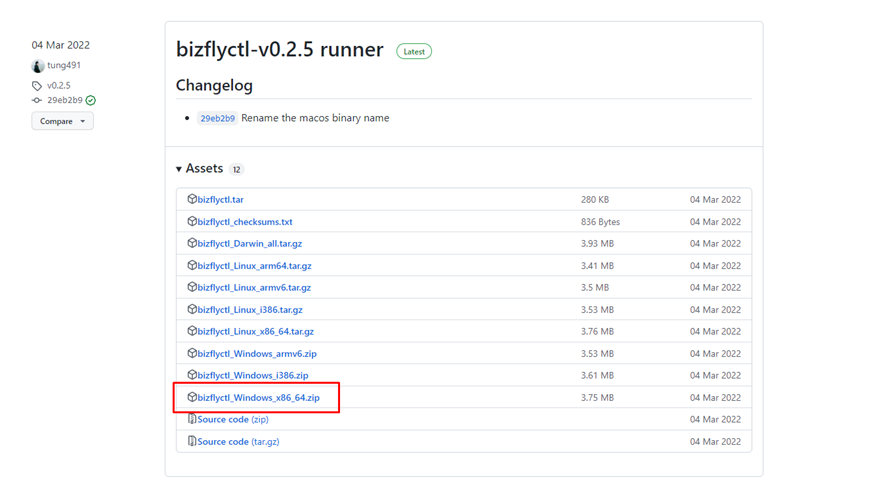876x492 pixels.
Task: Download bizflyctl_Linux_arm64.tar.gz
Action: 254,266
